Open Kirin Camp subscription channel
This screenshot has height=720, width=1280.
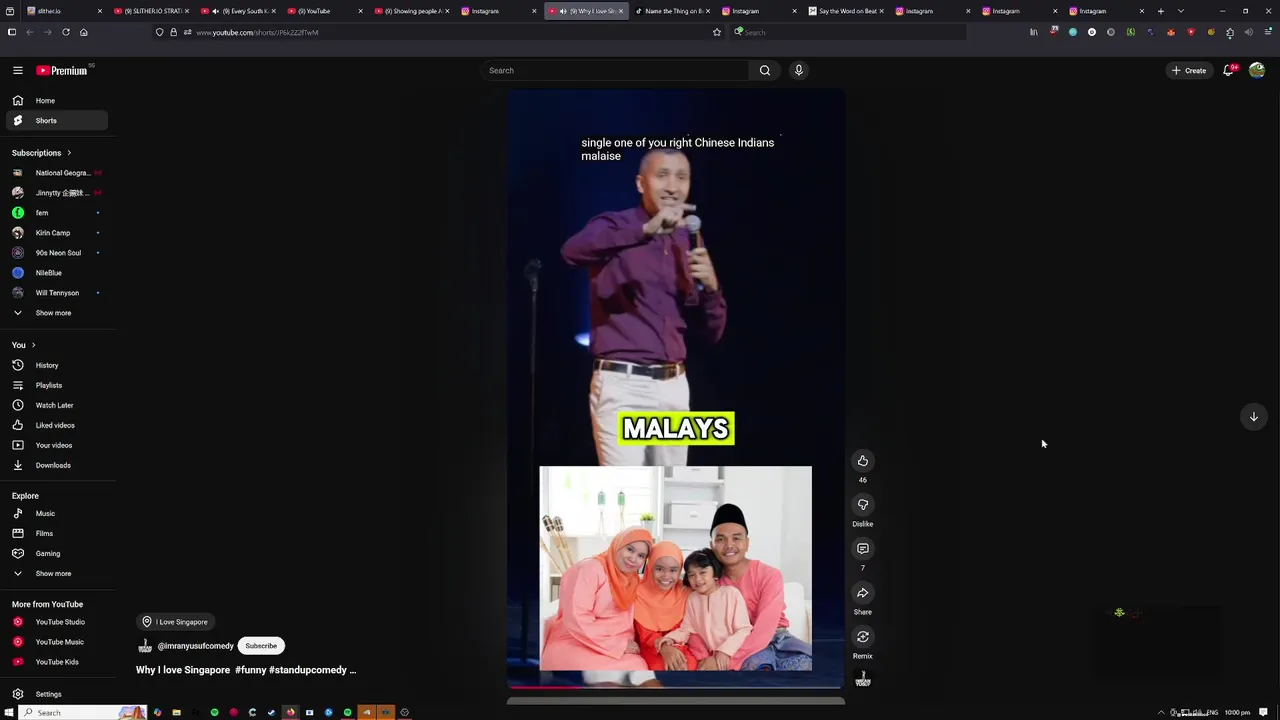pos(56,233)
